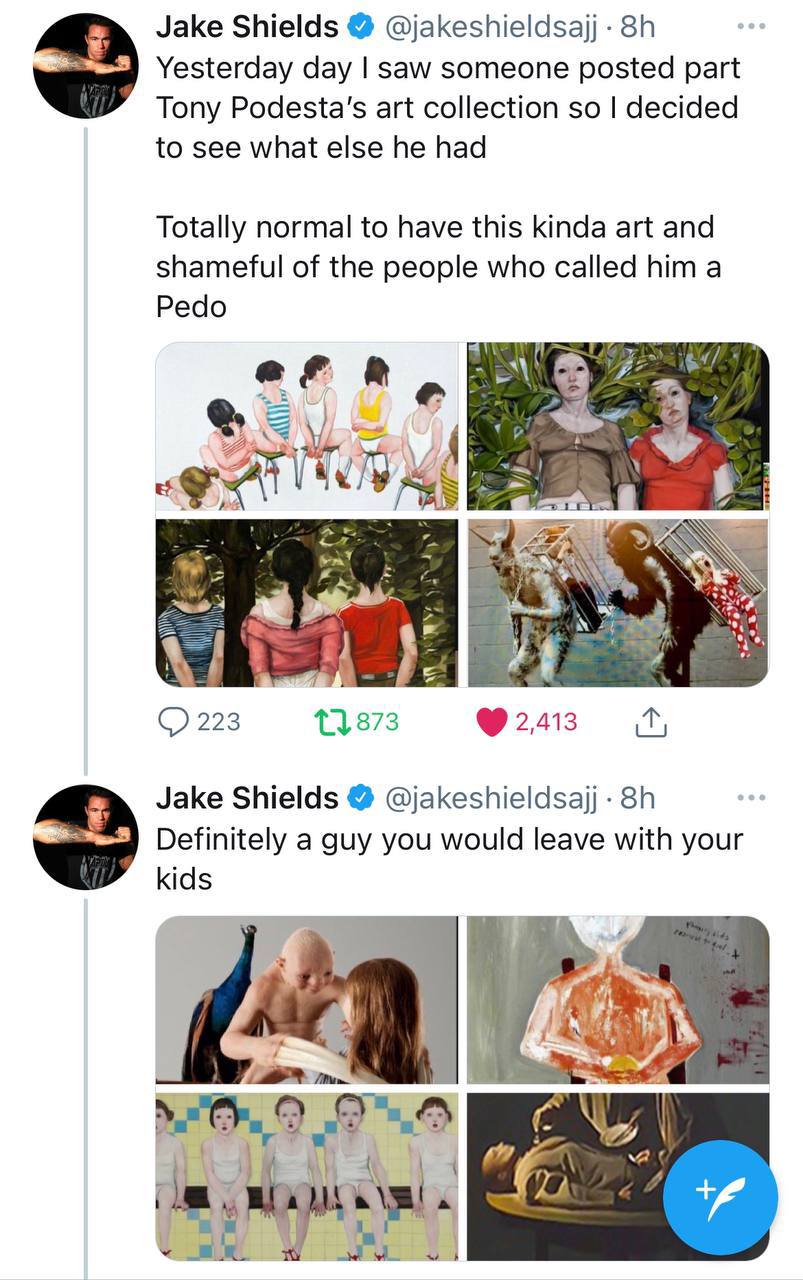803x1280 pixels.
Task: Tap the blue compose tweet button
Action: (720, 1197)
